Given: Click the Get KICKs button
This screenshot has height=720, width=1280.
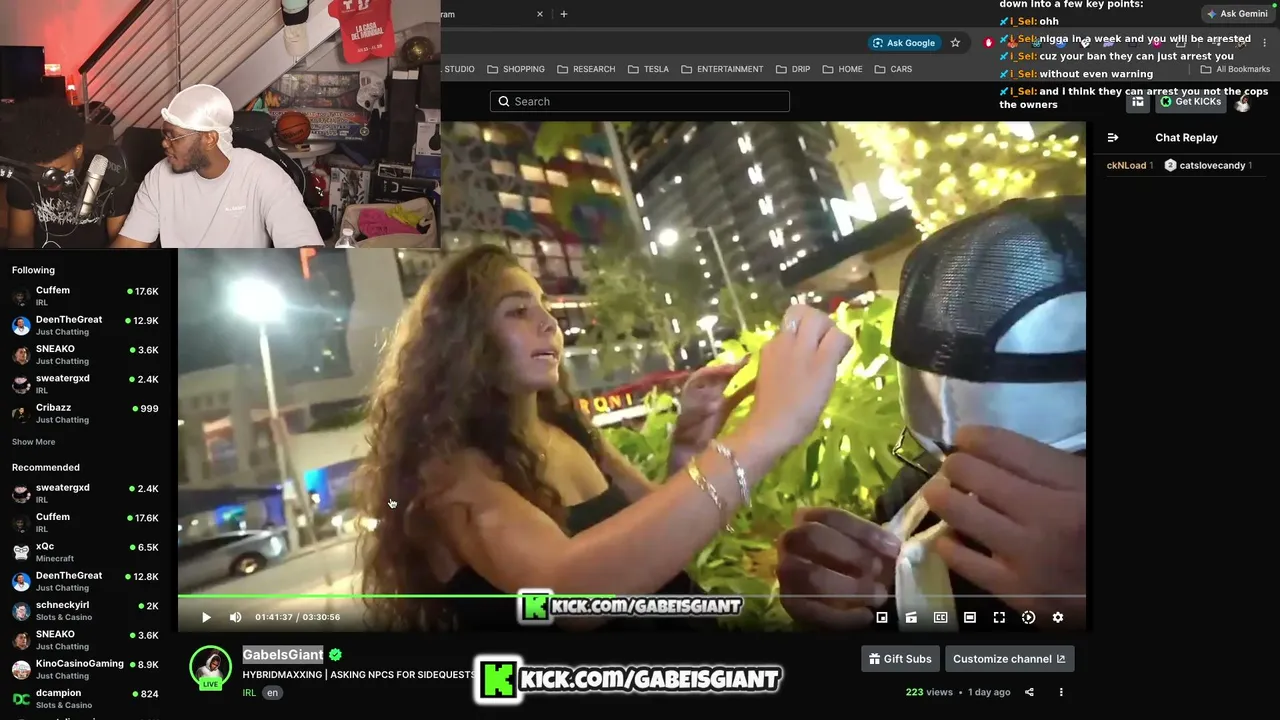Looking at the screenshot, I should pyautogui.click(x=1191, y=102).
